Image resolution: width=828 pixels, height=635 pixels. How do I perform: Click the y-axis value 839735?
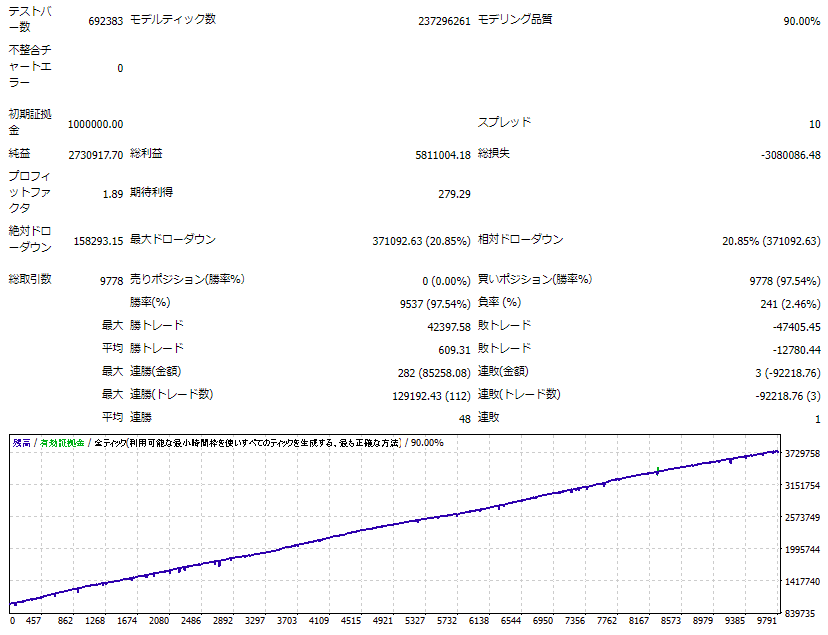coord(803,613)
